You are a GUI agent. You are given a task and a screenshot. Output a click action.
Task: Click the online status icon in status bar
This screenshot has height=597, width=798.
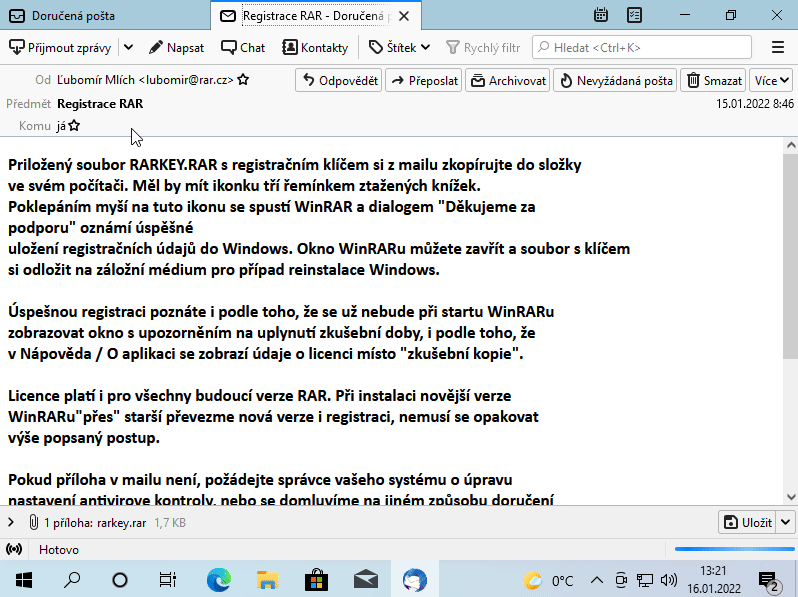point(14,550)
